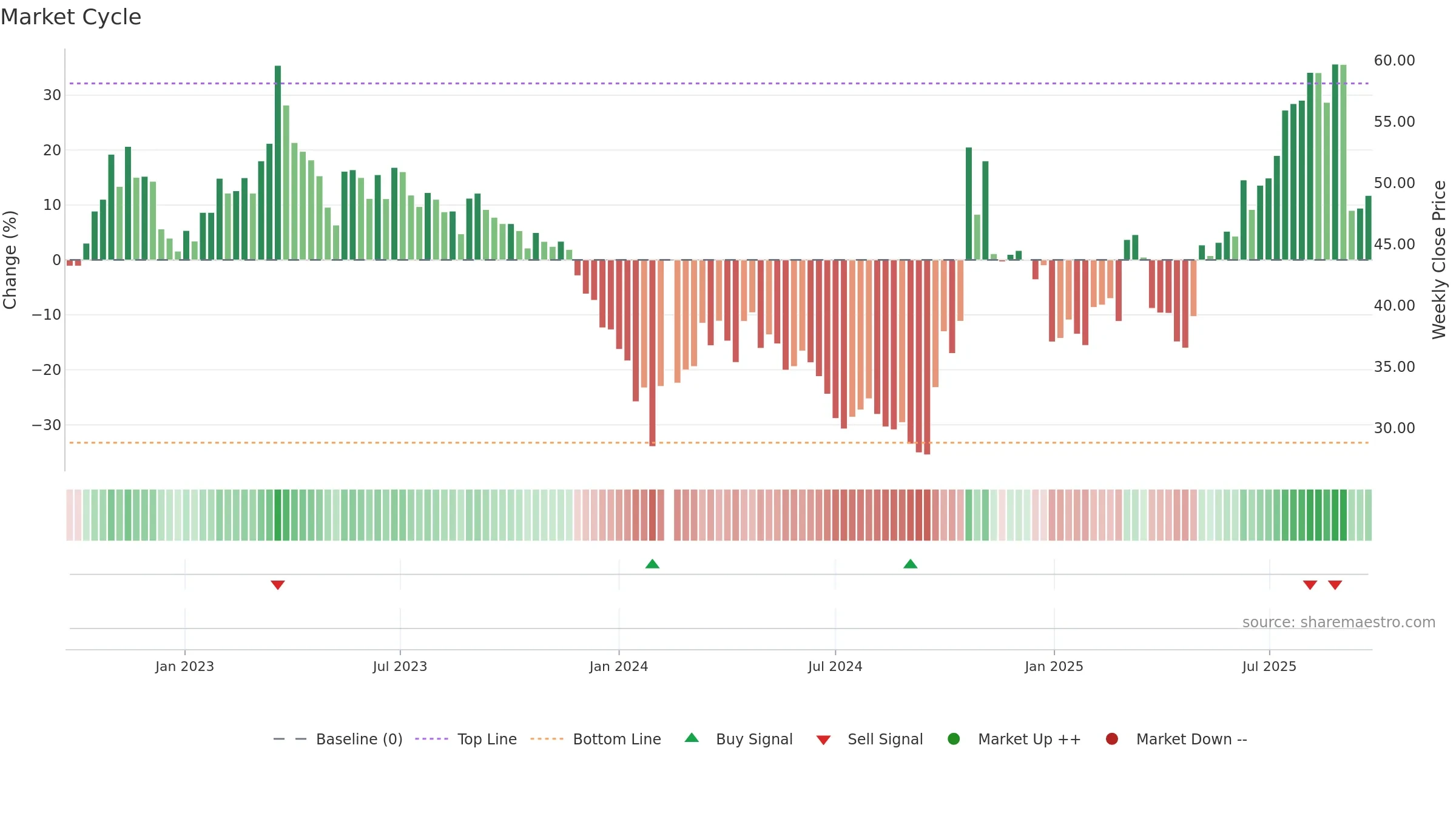Click the 45.00 price tick on the right axis
This screenshot has height=819, width=1456.
[x=1394, y=244]
